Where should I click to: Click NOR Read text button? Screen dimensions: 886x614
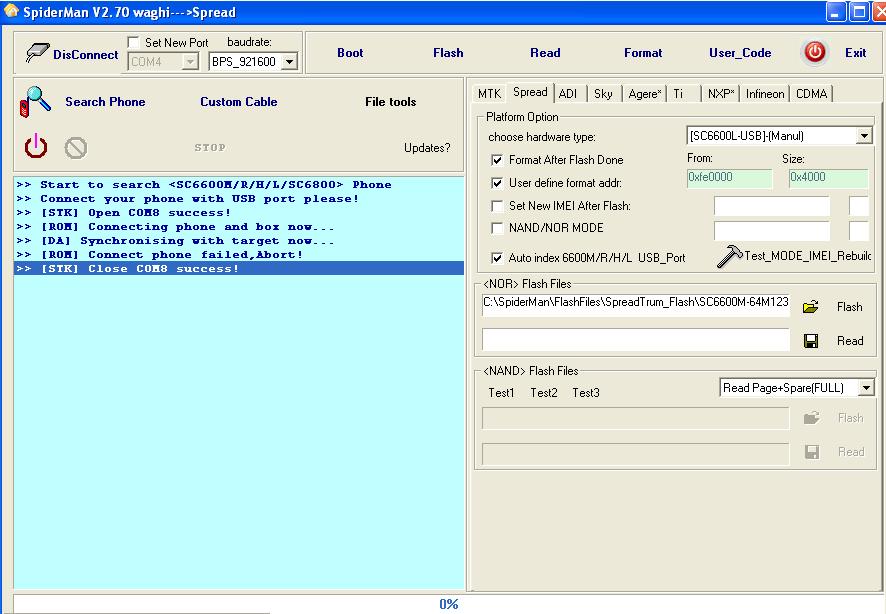[x=850, y=341]
